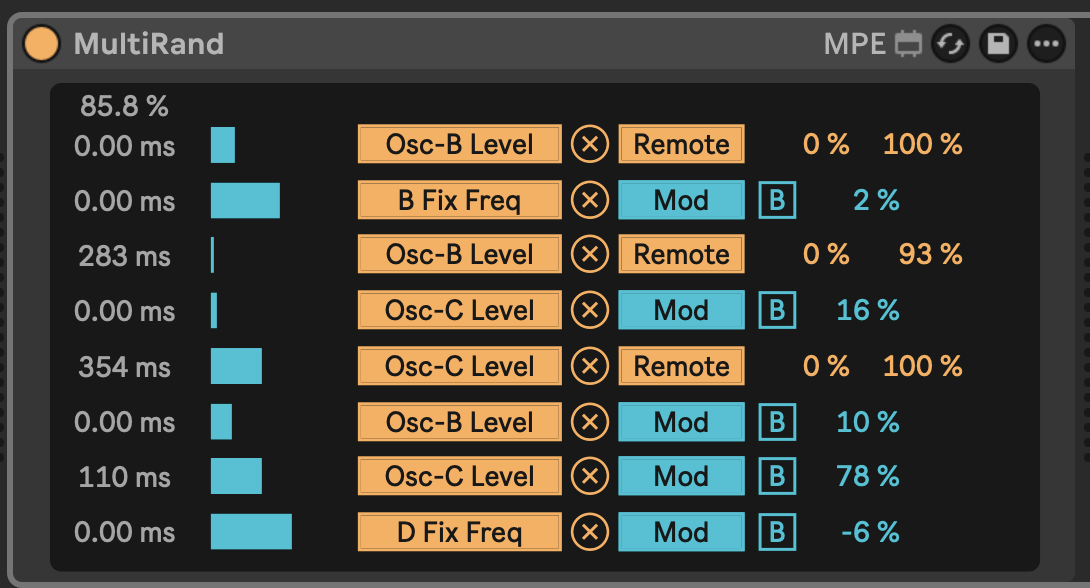Image resolution: width=1090 pixels, height=588 pixels.
Task: Clear the D Fix Freq mapping
Action: tap(590, 532)
